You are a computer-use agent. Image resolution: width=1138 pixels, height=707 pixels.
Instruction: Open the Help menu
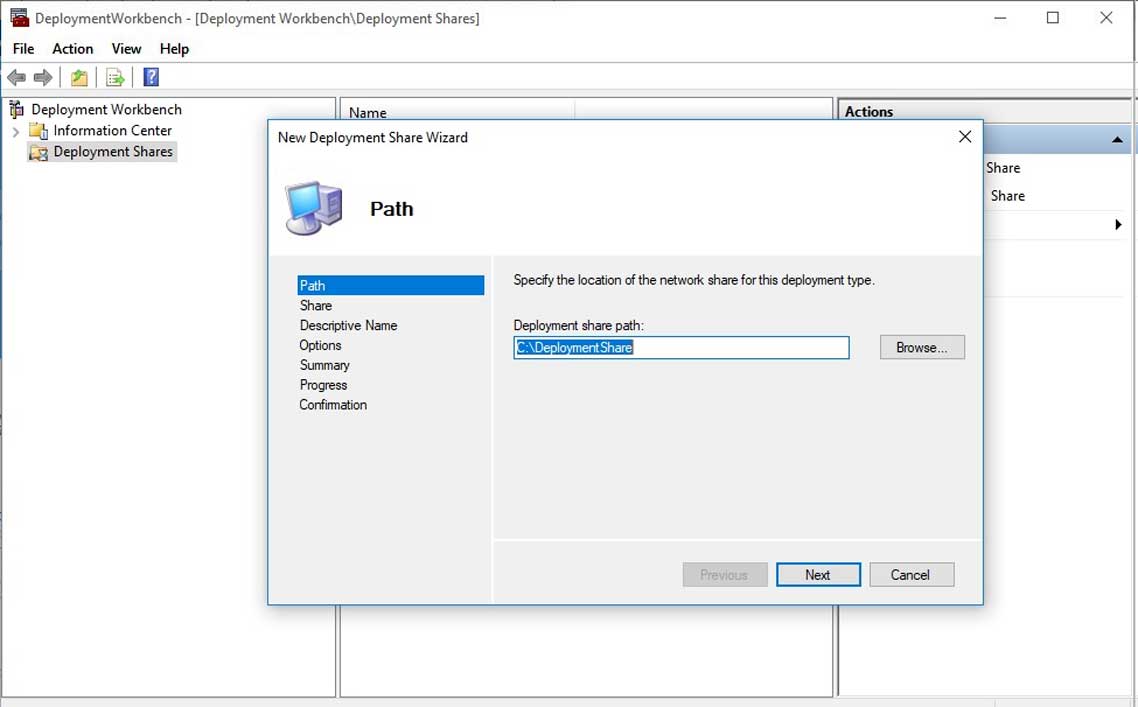click(x=174, y=49)
